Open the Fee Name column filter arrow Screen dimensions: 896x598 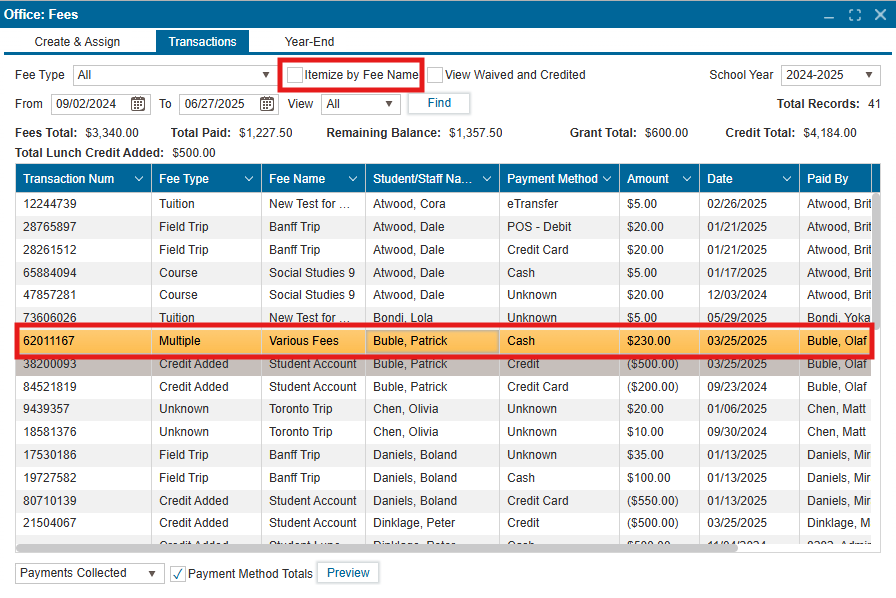pyautogui.click(x=352, y=179)
